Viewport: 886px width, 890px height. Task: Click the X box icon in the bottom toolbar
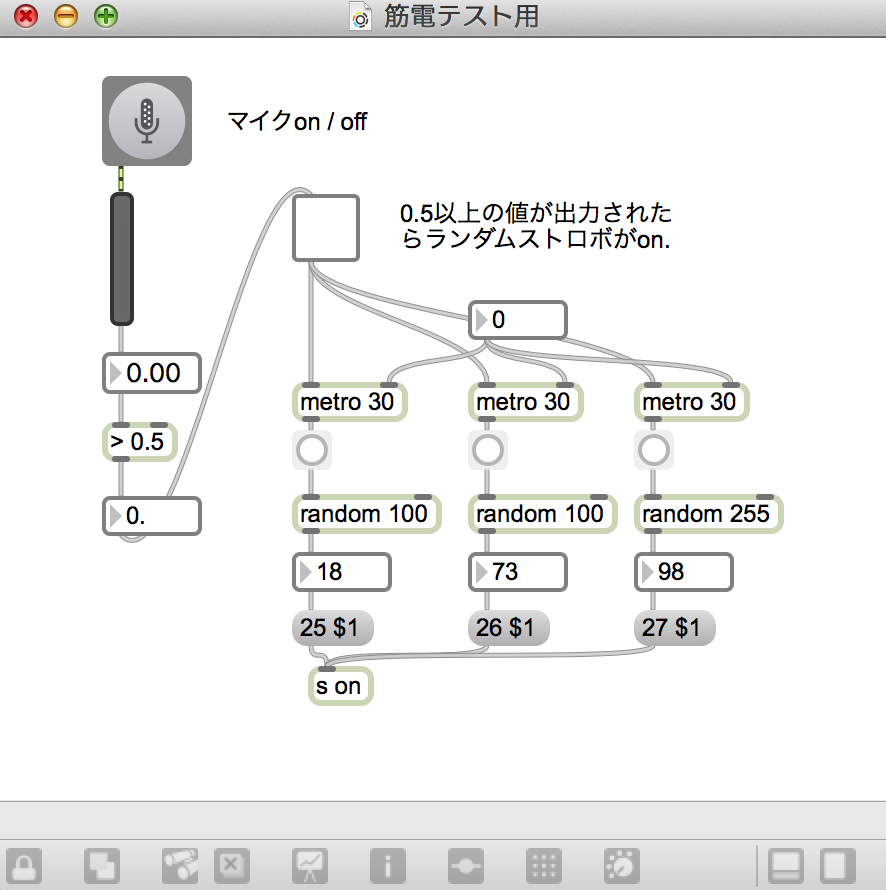tap(231, 864)
